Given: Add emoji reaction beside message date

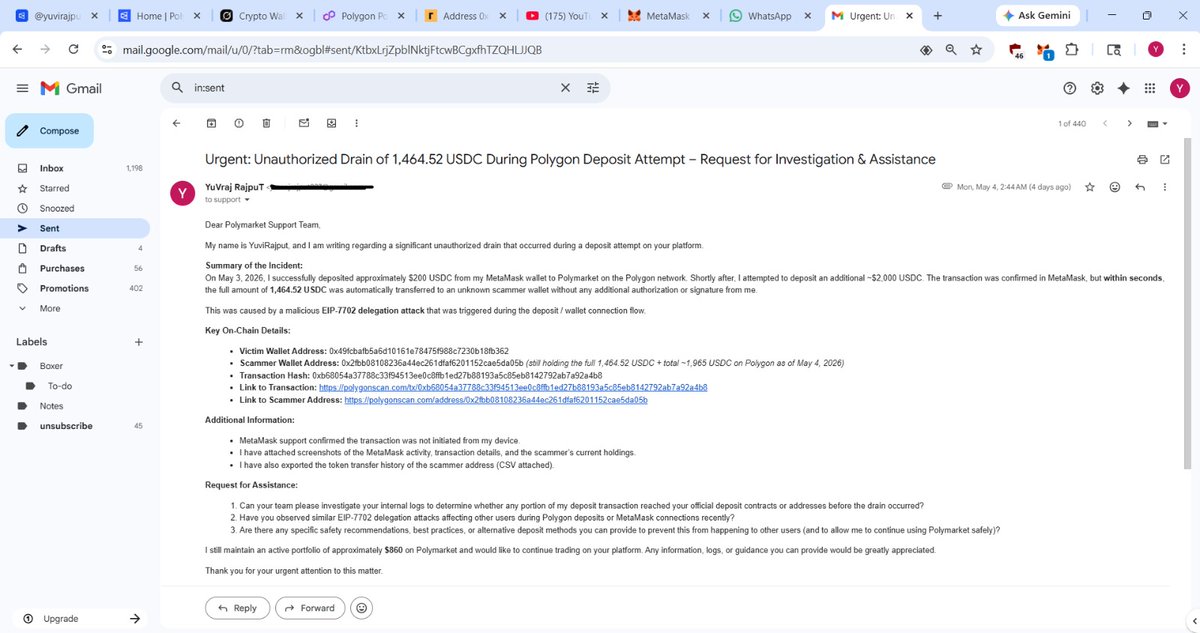Looking at the screenshot, I should pos(1115,187).
